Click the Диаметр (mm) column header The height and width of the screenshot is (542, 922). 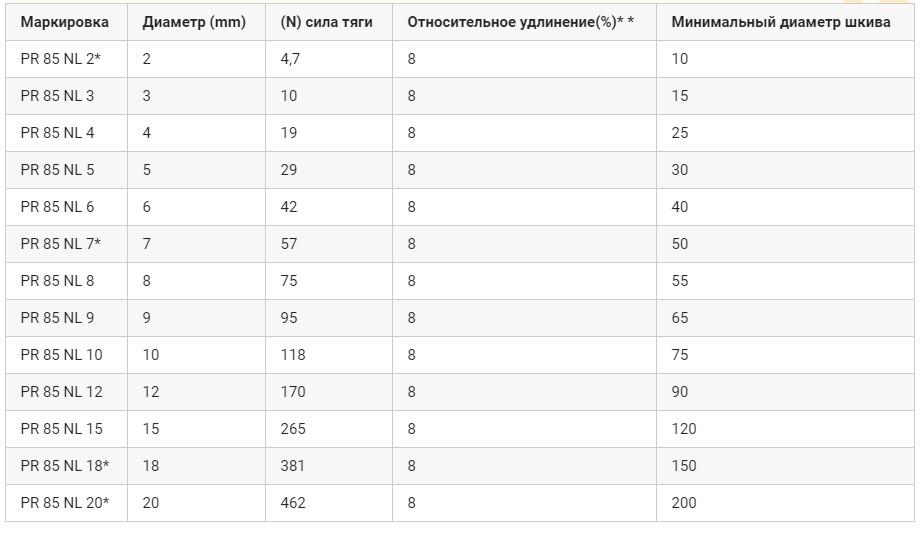point(196,22)
